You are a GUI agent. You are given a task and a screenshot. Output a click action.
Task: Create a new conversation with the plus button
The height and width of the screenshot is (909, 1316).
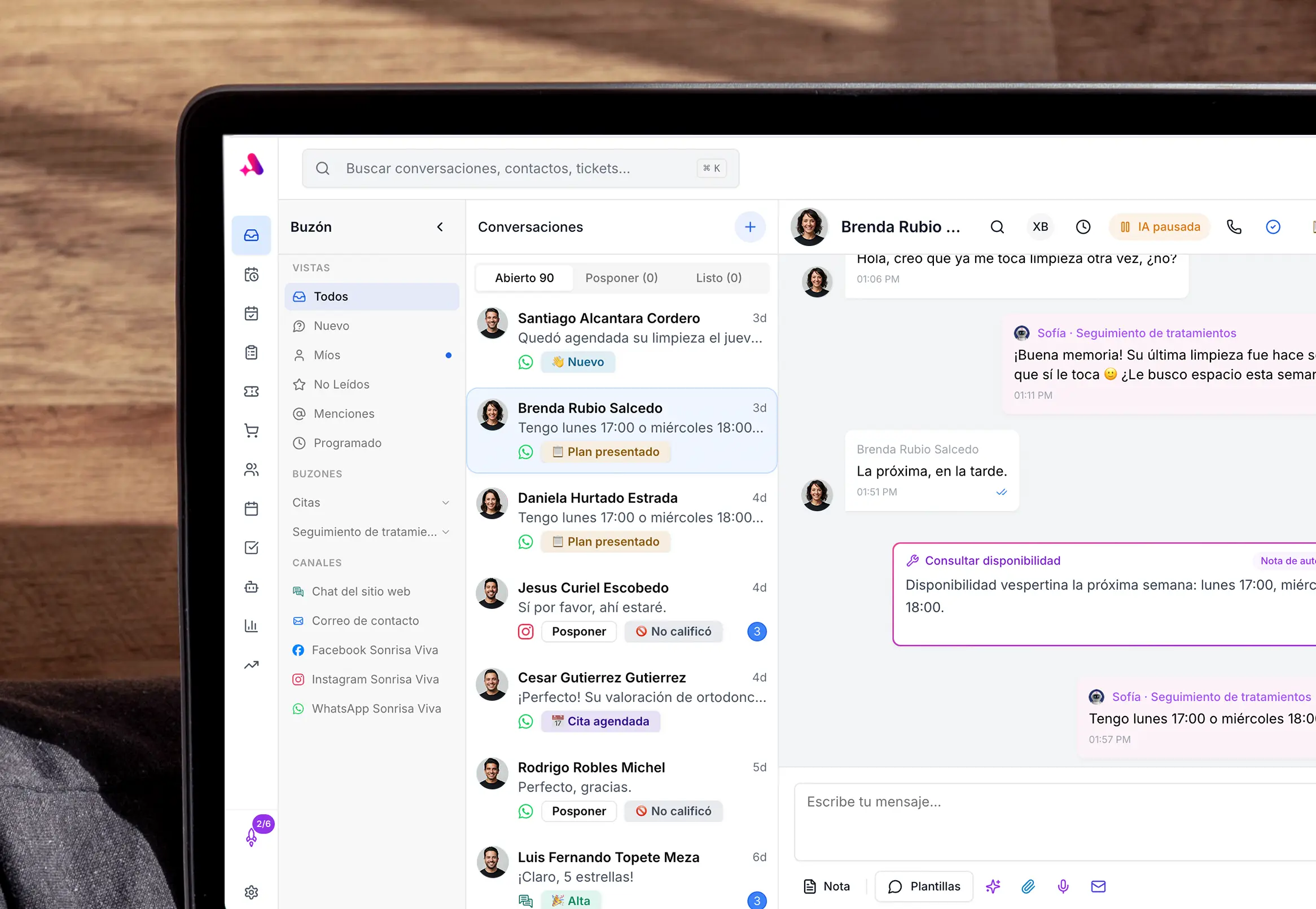pos(751,227)
